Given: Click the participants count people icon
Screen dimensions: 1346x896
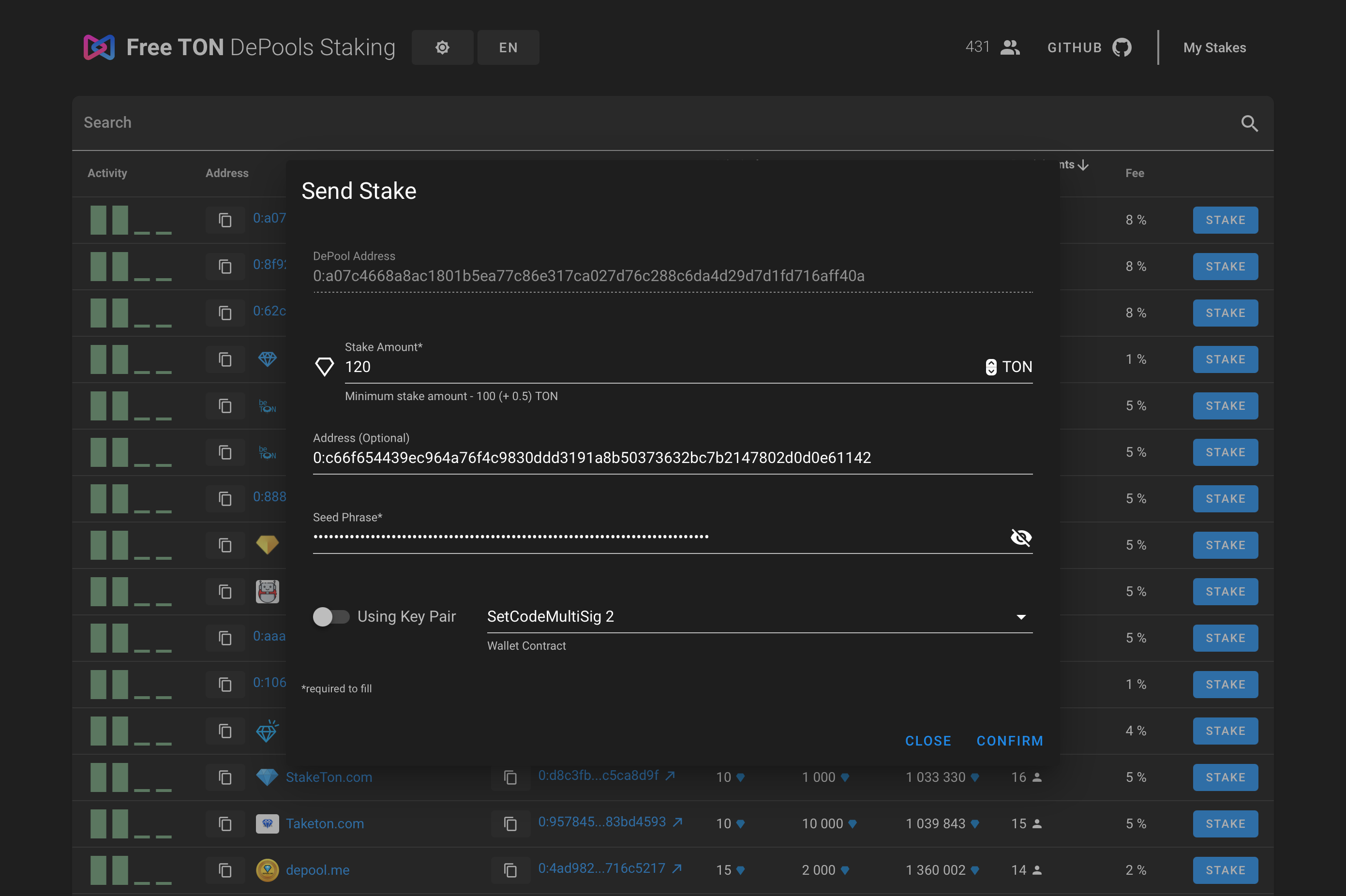Looking at the screenshot, I should (1010, 47).
